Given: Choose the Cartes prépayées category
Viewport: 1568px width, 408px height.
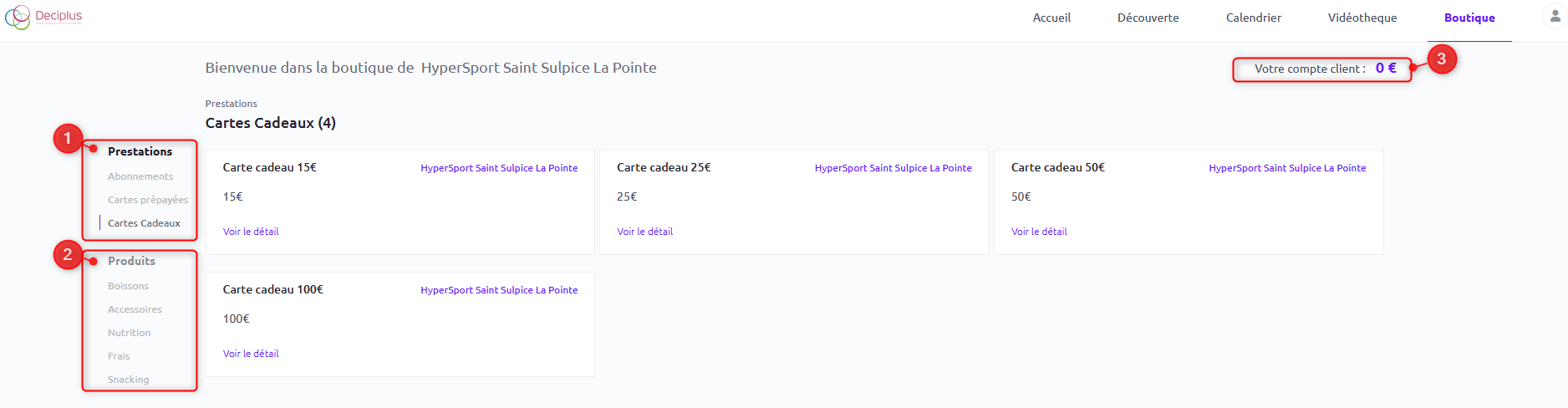Looking at the screenshot, I should pyautogui.click(x=148, y=200).
